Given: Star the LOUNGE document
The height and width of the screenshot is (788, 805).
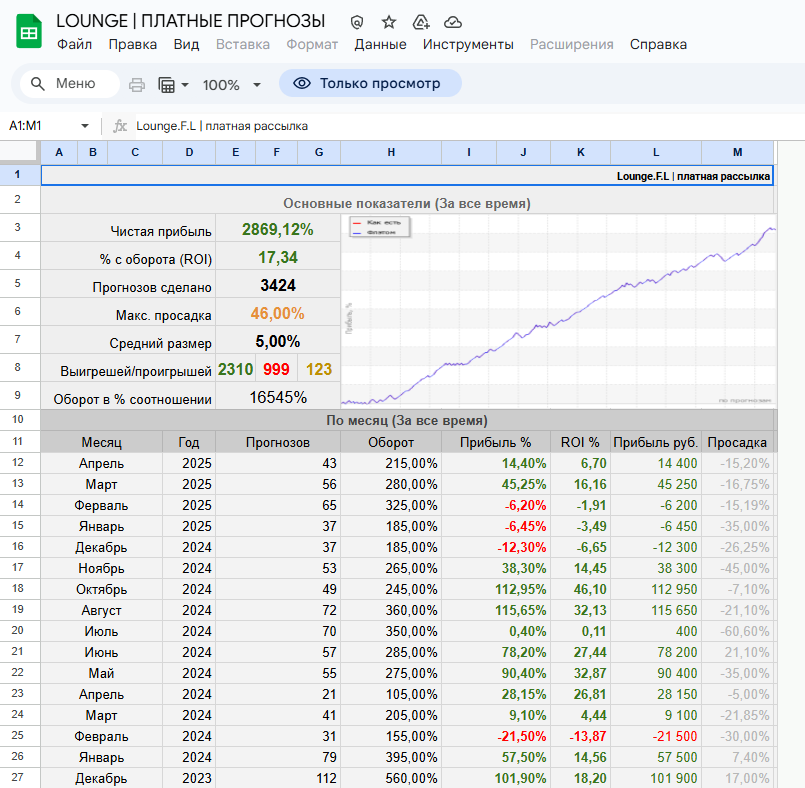Looking at the screenshot, I should (389, 21).
